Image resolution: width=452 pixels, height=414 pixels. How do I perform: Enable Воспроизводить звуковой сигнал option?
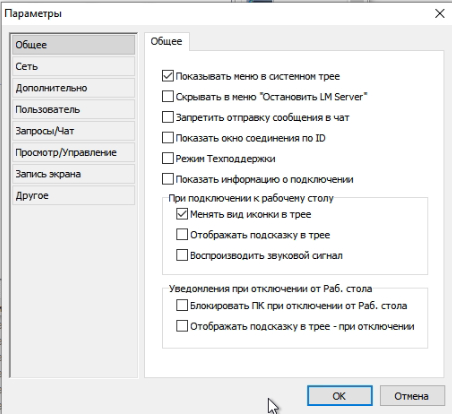(182, 255)
